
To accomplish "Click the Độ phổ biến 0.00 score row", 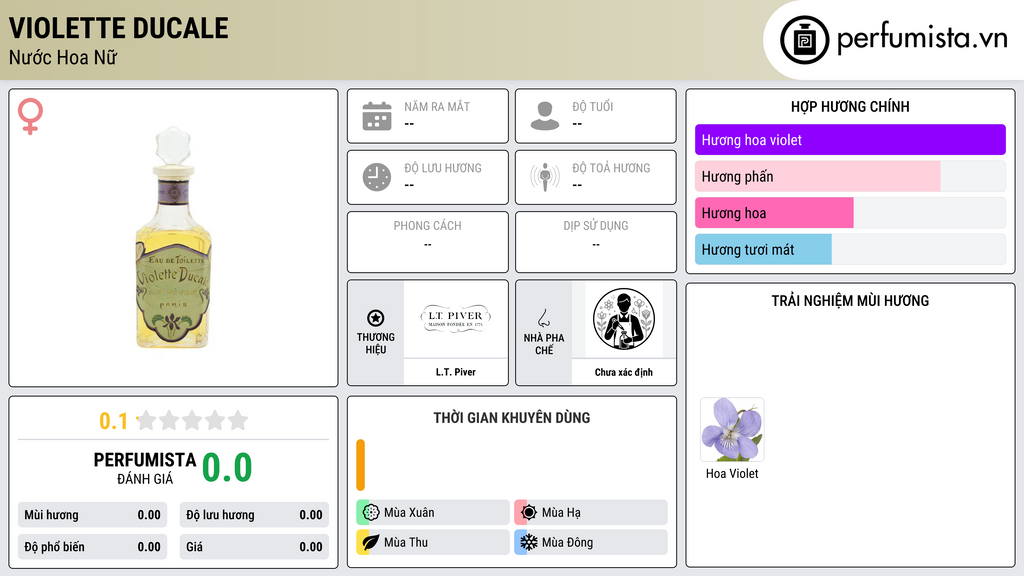I will click(x=92, y=547).
